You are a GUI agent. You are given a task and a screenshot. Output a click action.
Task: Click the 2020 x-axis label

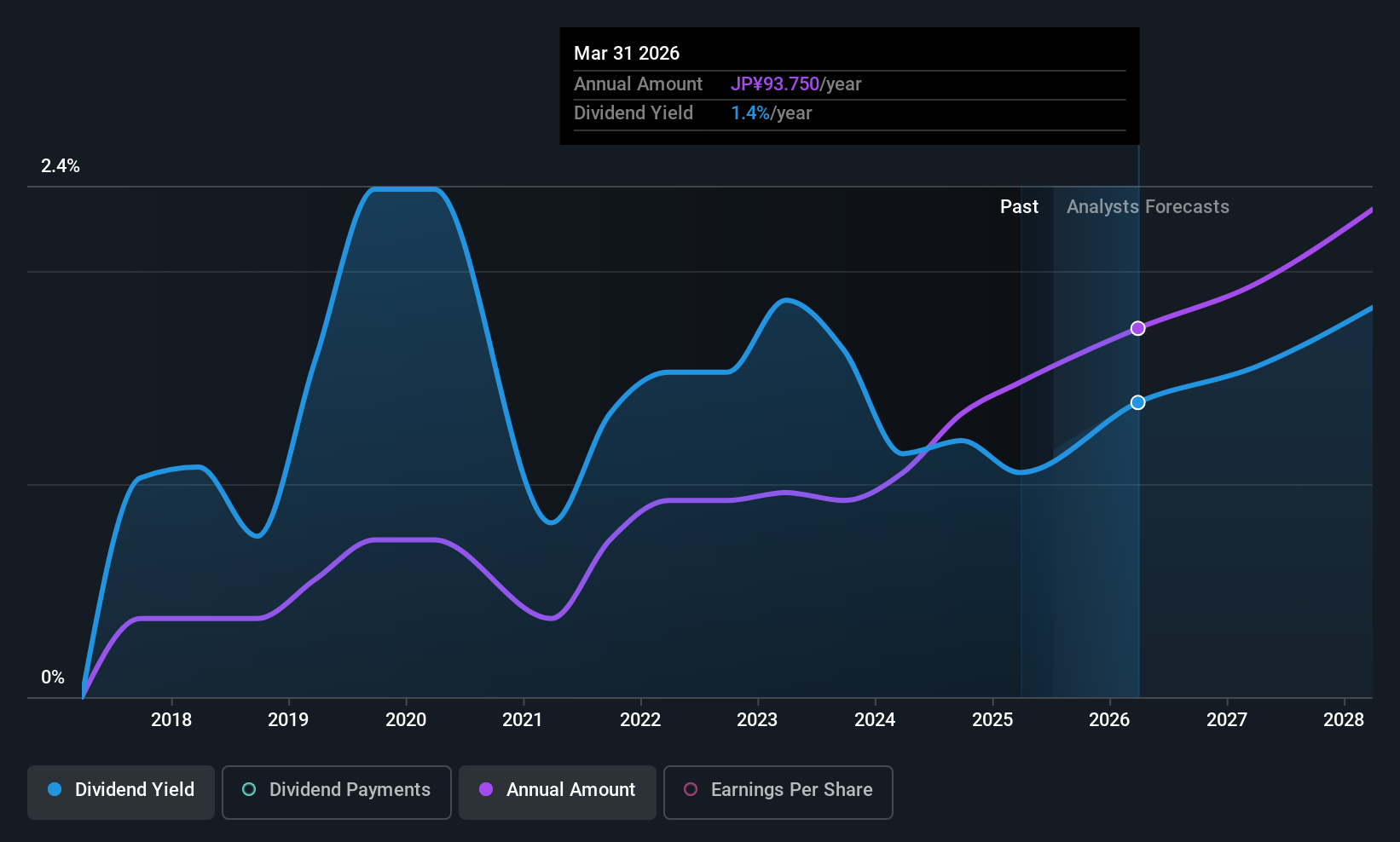point(406,719)
